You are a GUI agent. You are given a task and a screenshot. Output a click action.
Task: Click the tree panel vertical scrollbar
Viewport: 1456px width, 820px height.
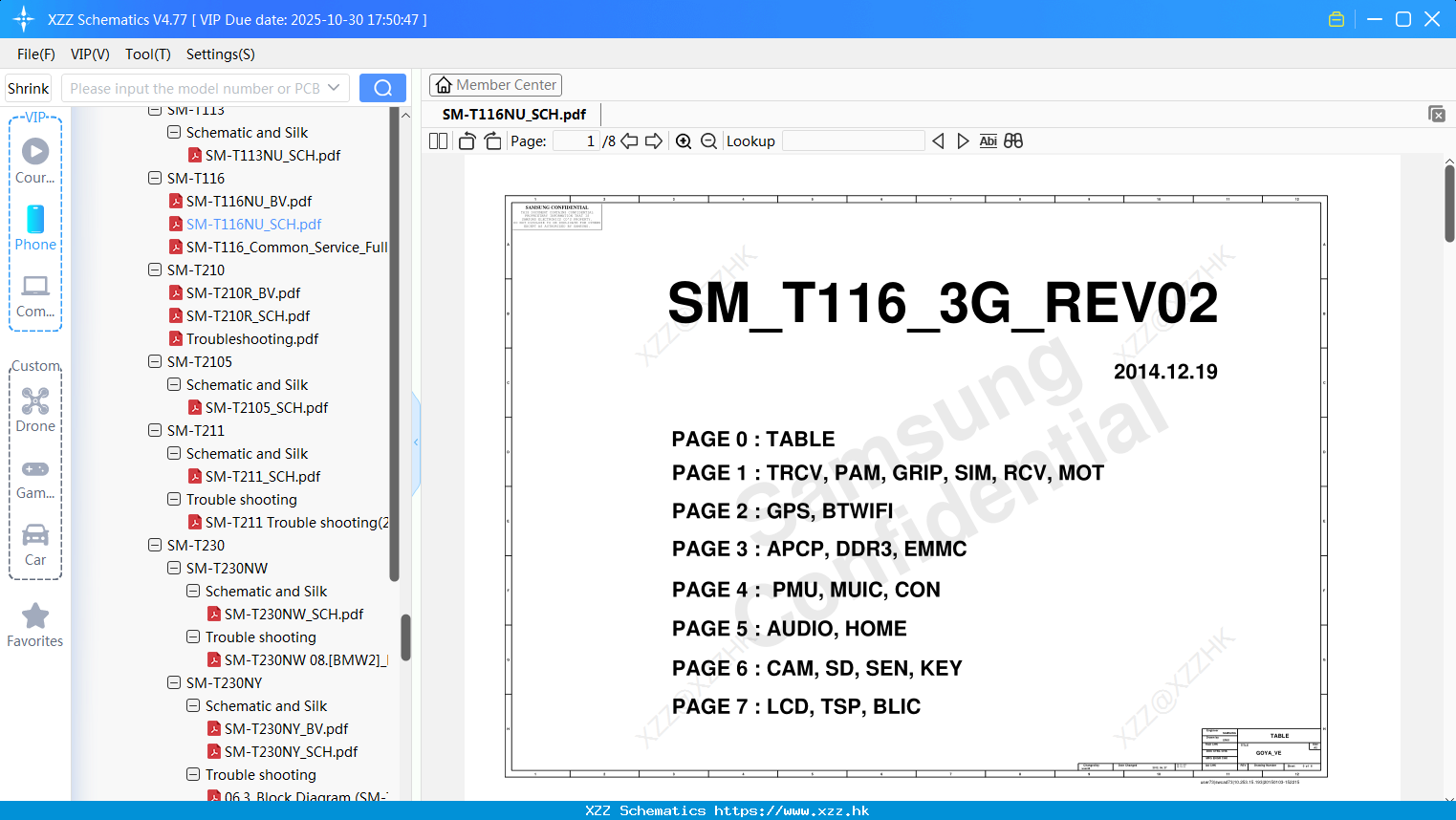(x=405, y=637)
